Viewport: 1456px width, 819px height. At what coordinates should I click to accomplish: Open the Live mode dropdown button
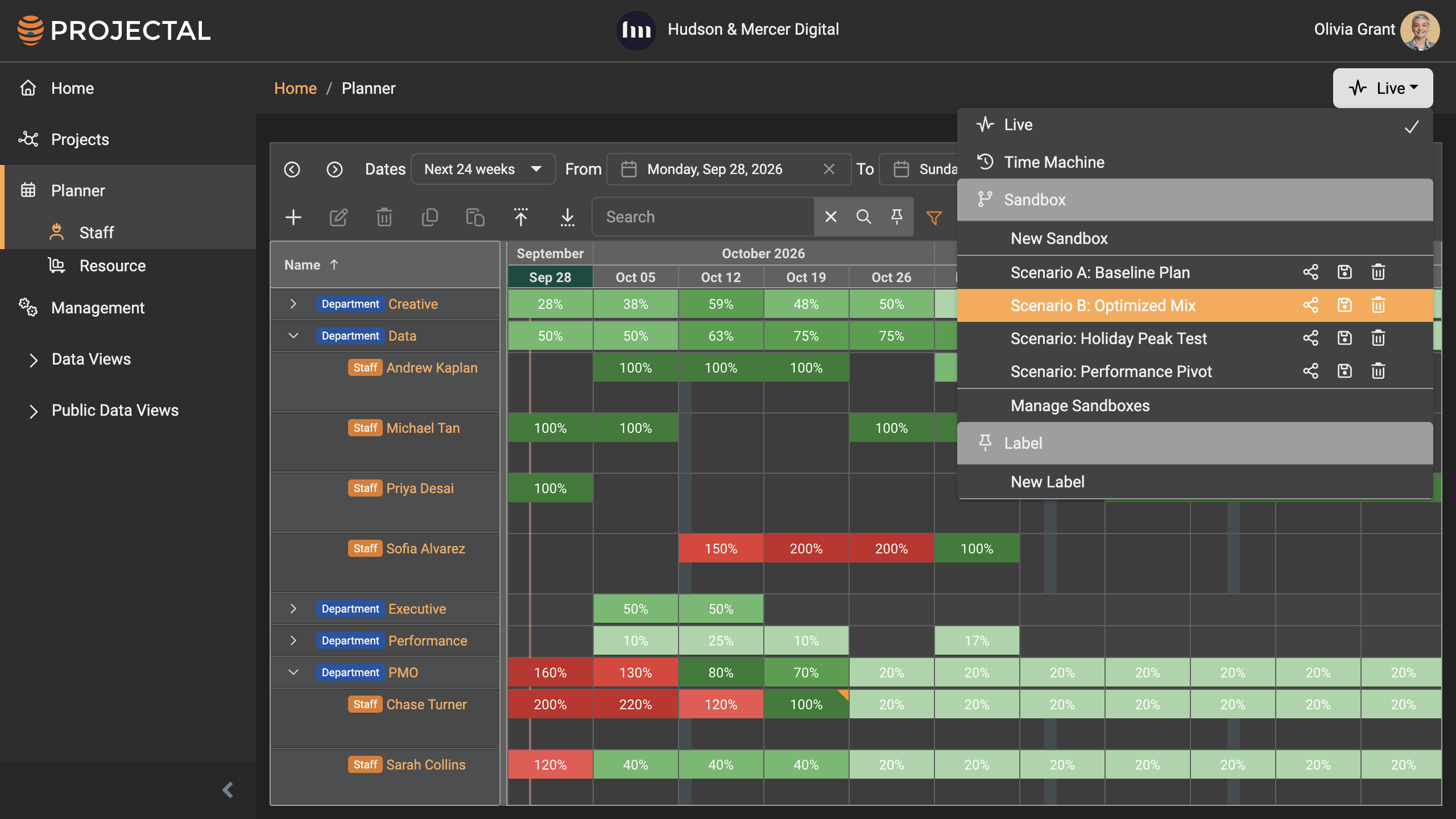(1383, 88)
